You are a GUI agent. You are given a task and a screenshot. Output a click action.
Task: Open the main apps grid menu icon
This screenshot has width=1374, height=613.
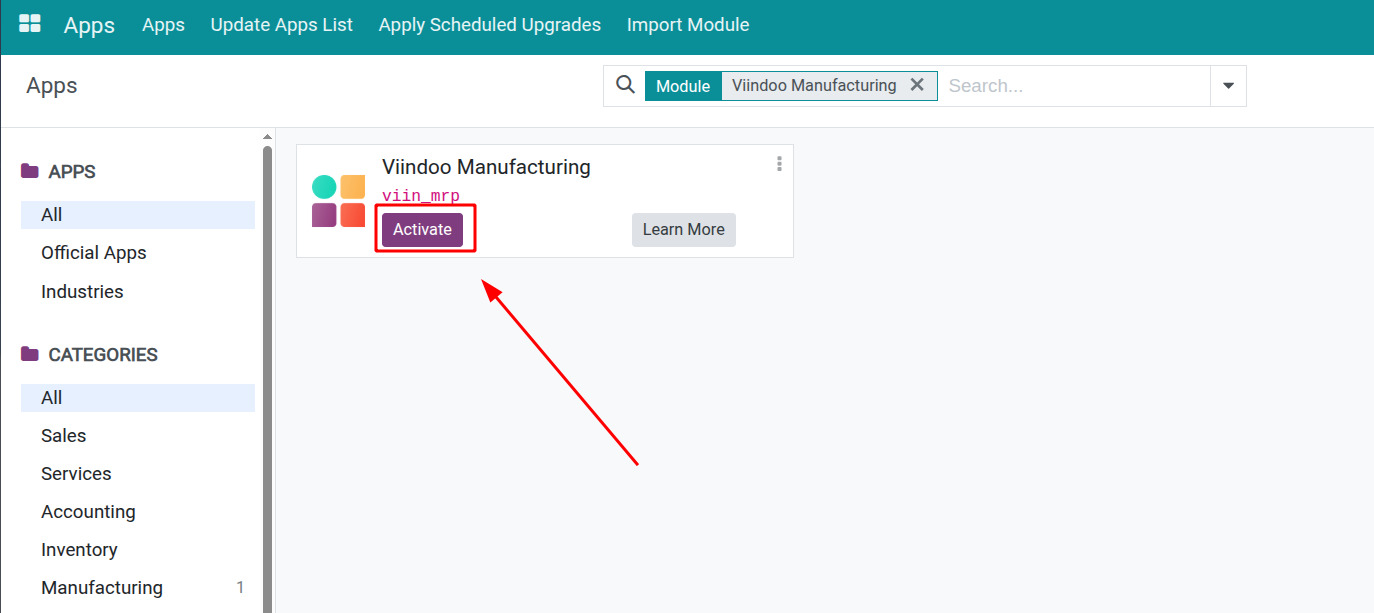pyautogui.click(x=30, y=24)
